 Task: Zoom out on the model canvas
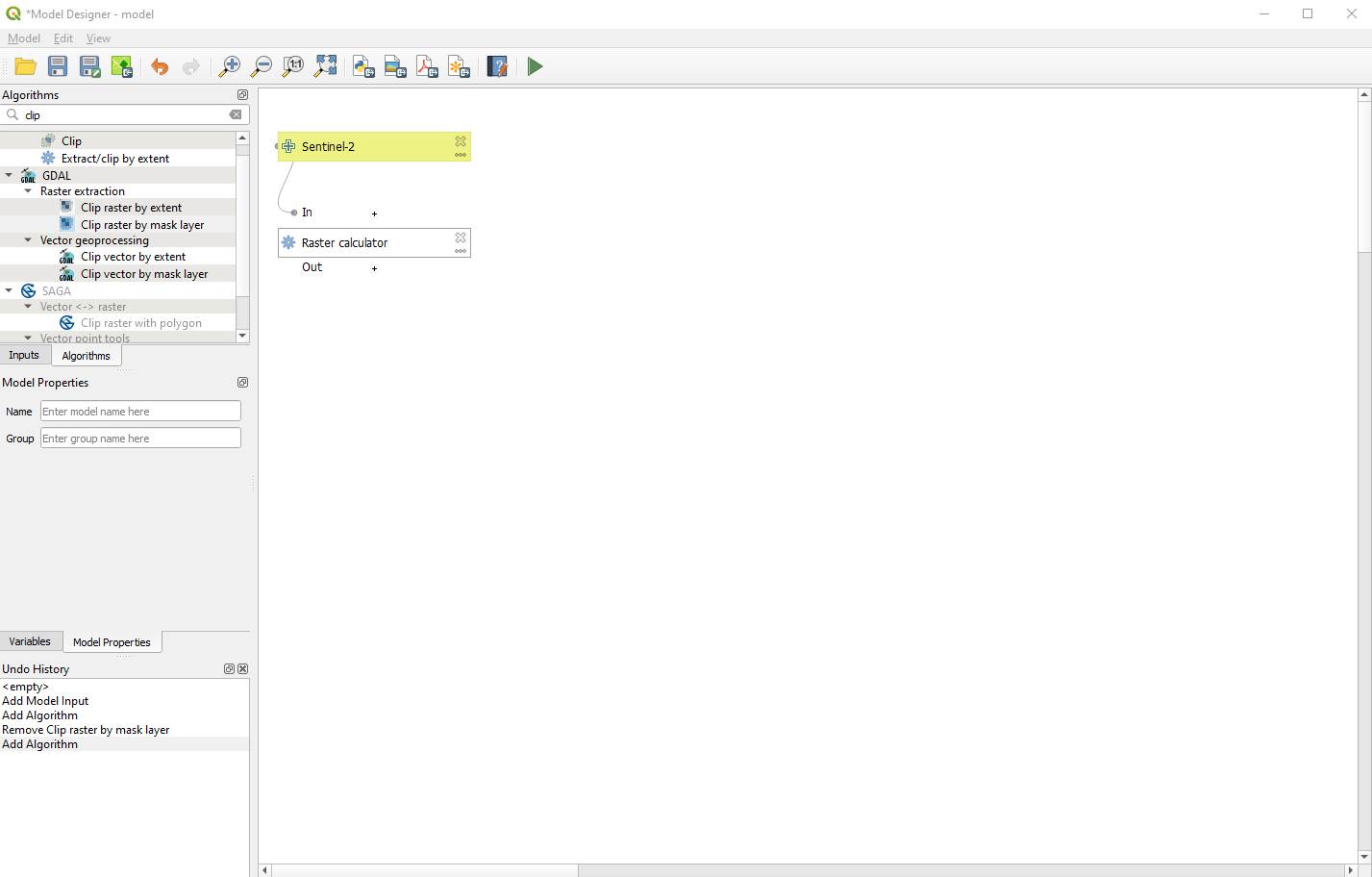(x=262, y=66)
